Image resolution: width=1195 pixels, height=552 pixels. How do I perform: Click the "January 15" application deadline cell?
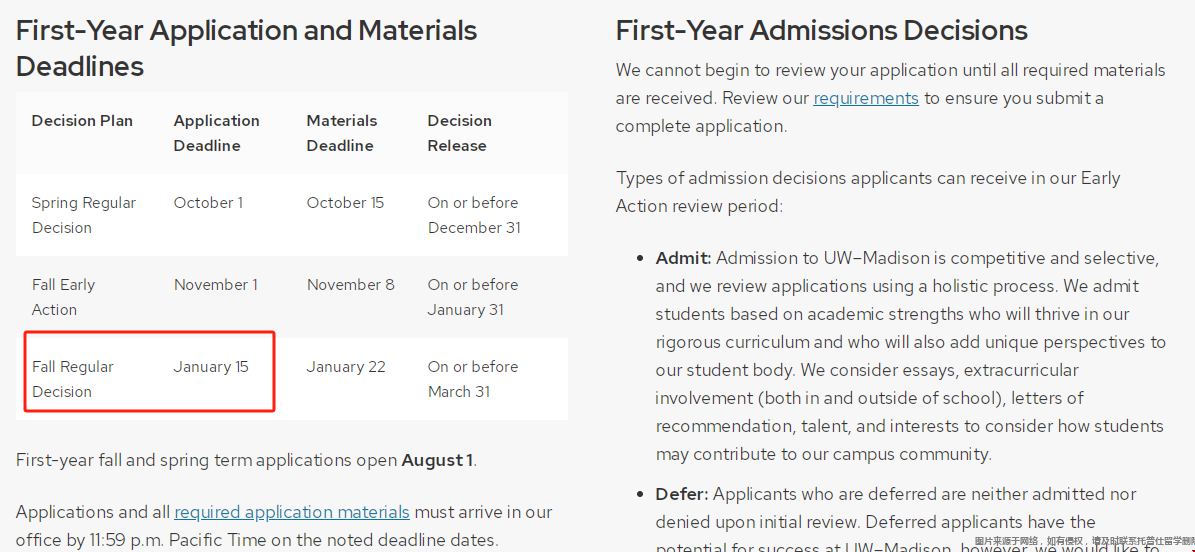click(x=211, y=367)
